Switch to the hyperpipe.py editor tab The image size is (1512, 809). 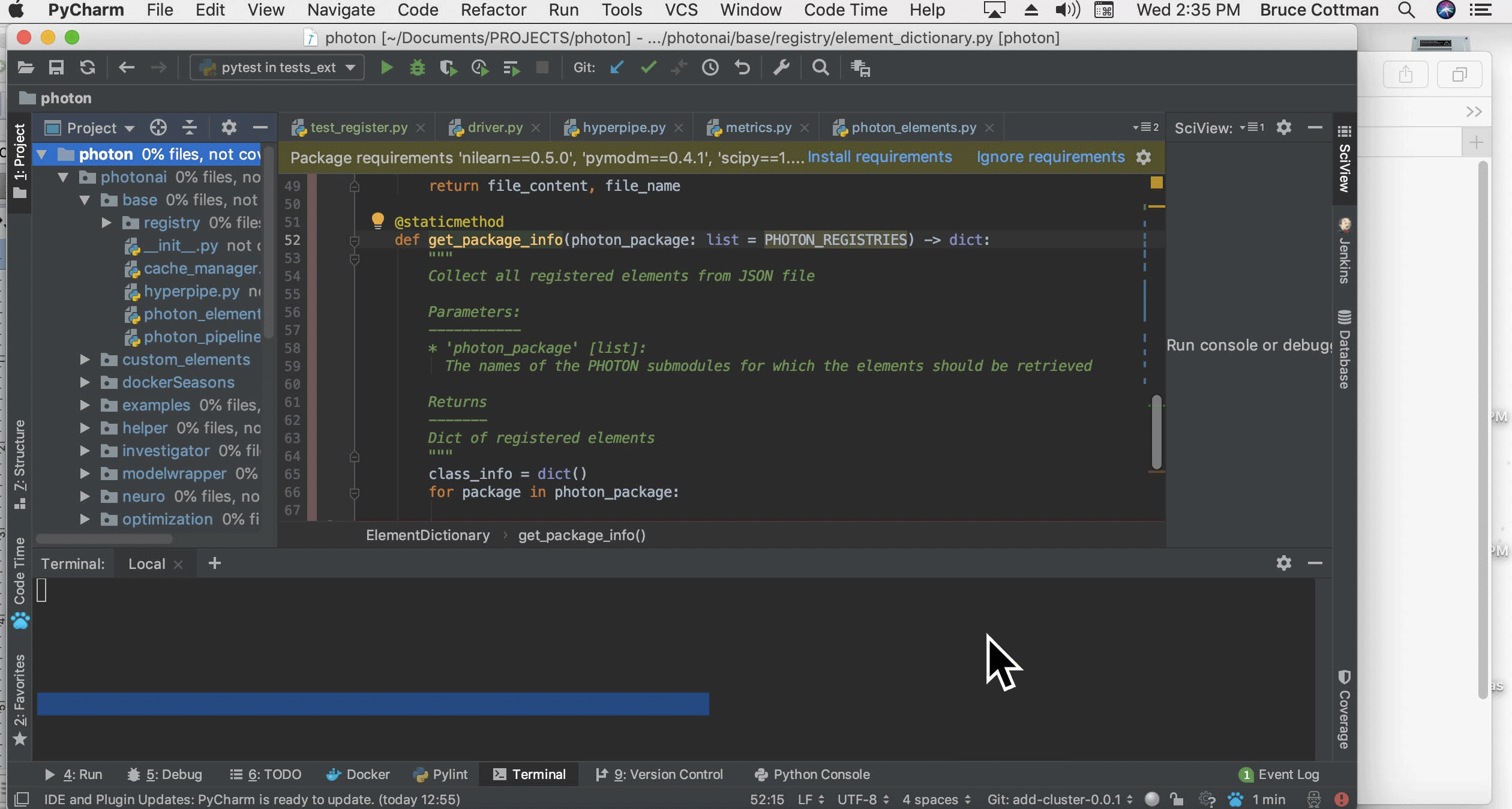pyautogui.click(x=623, y=128)
